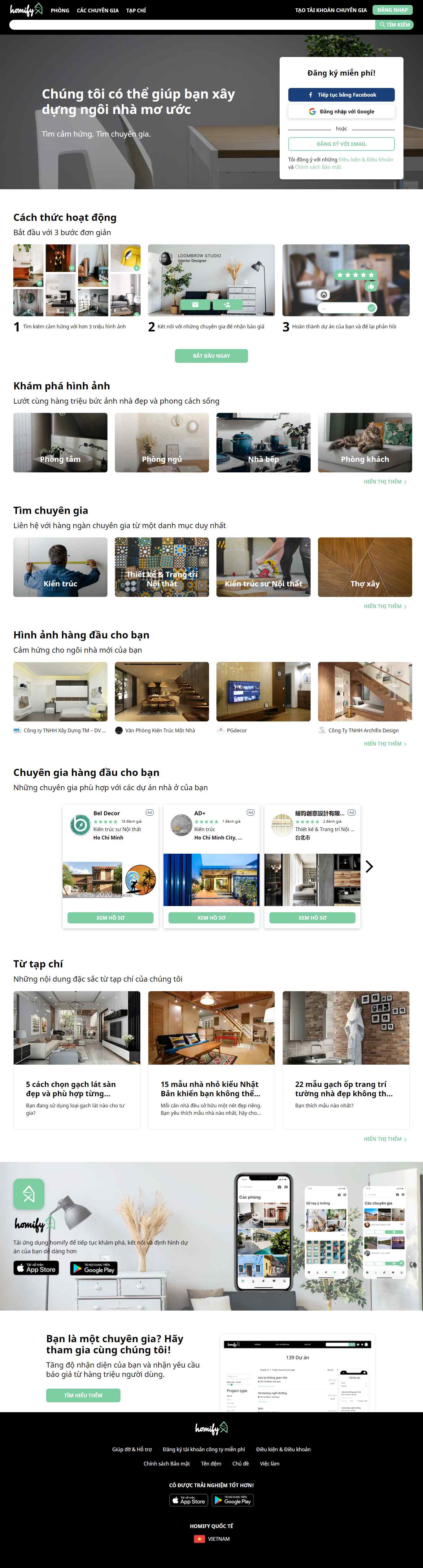Focus the search input field

(x=192, y=25)
